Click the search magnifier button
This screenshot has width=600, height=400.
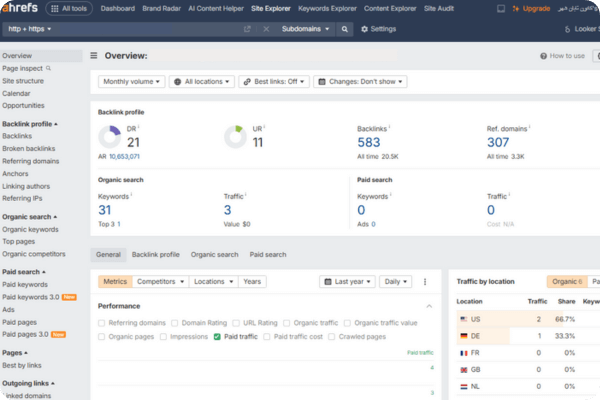coord(345,29)
